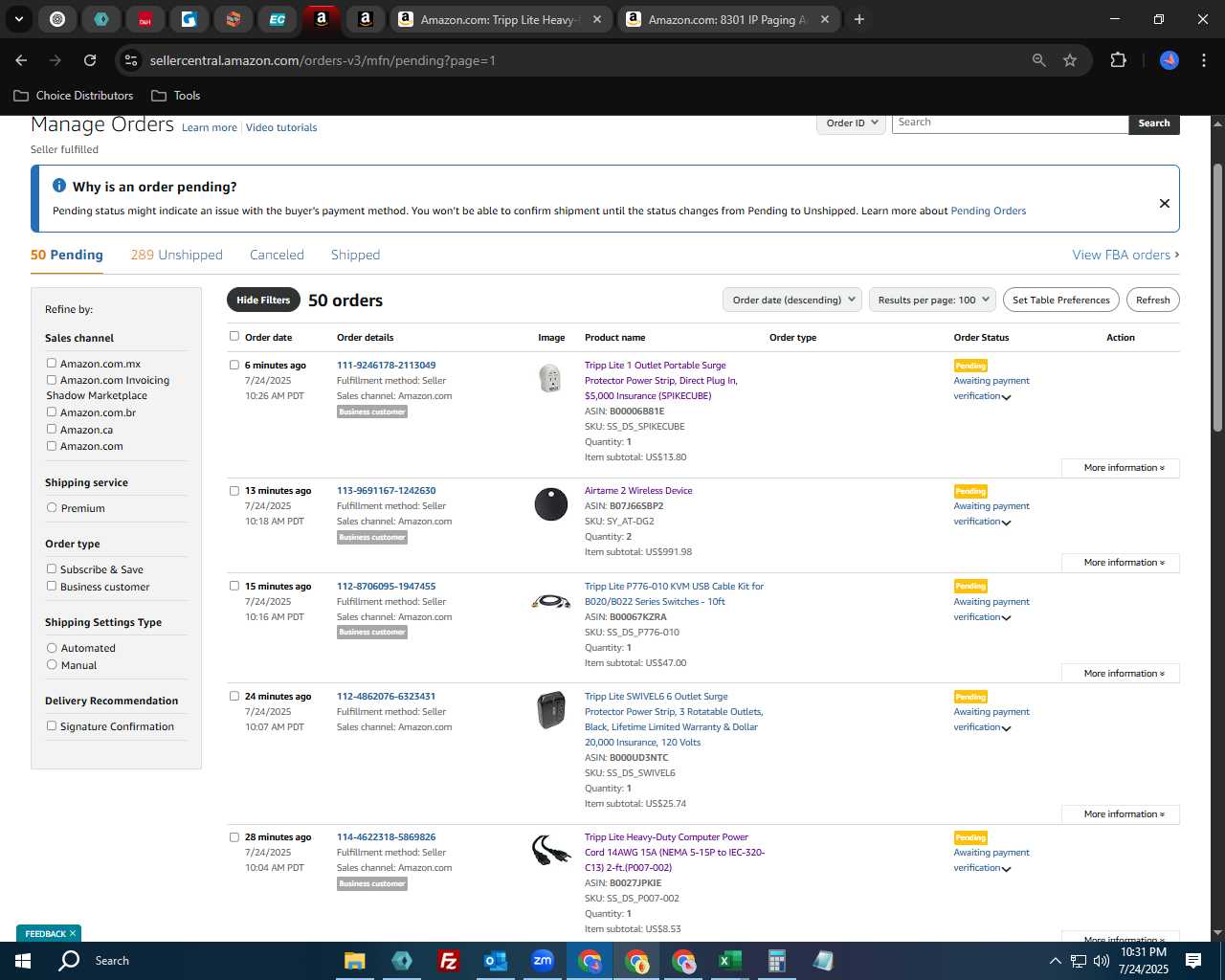Check the Subscribe & Save filter
The image size is (1225, 980).
[52, 568]
